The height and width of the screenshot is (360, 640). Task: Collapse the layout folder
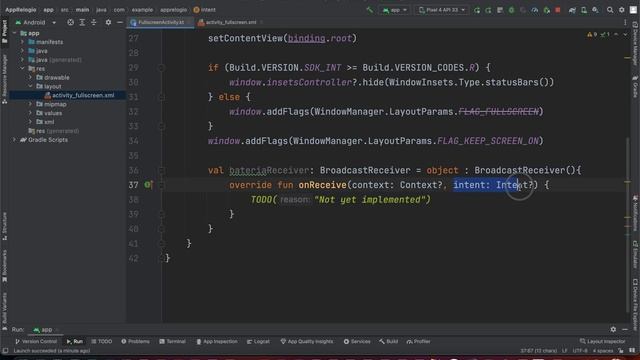point(30,86)
